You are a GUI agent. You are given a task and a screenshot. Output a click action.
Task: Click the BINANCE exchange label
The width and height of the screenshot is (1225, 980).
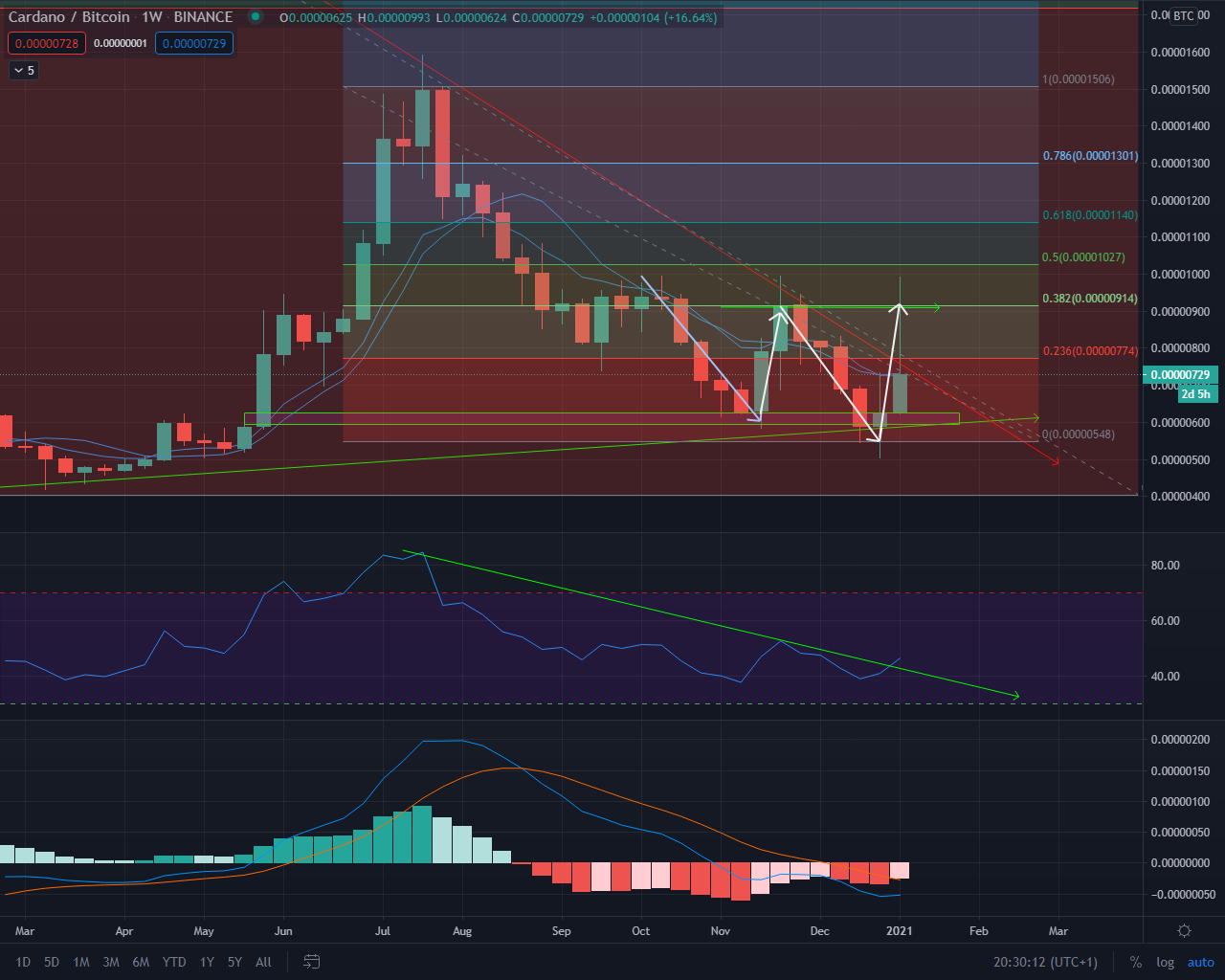click(x=203, y=17)
